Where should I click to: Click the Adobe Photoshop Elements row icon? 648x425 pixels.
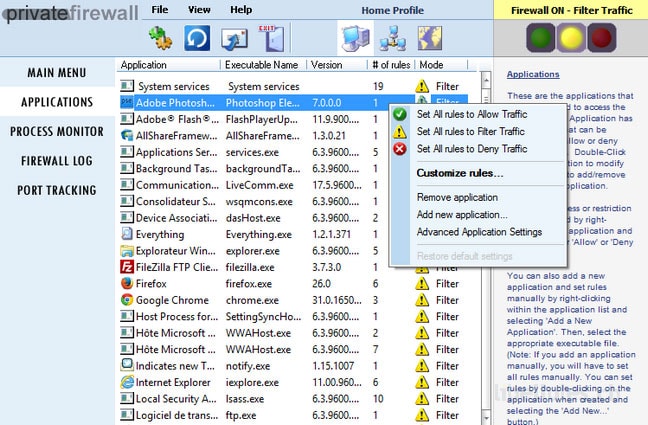[x=127, y=102]
